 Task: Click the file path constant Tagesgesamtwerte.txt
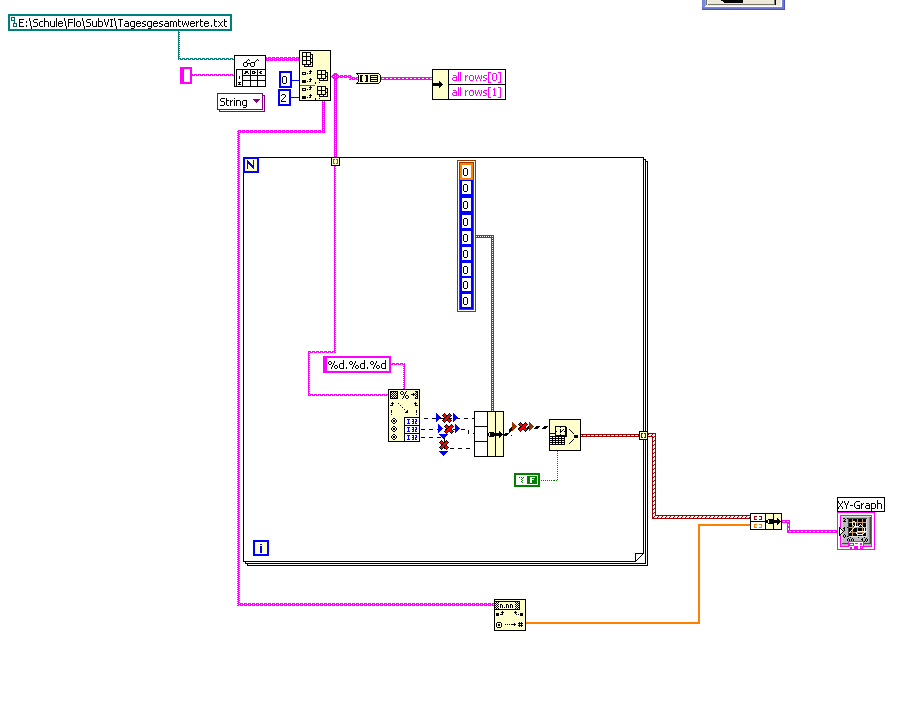click(120, 23)
